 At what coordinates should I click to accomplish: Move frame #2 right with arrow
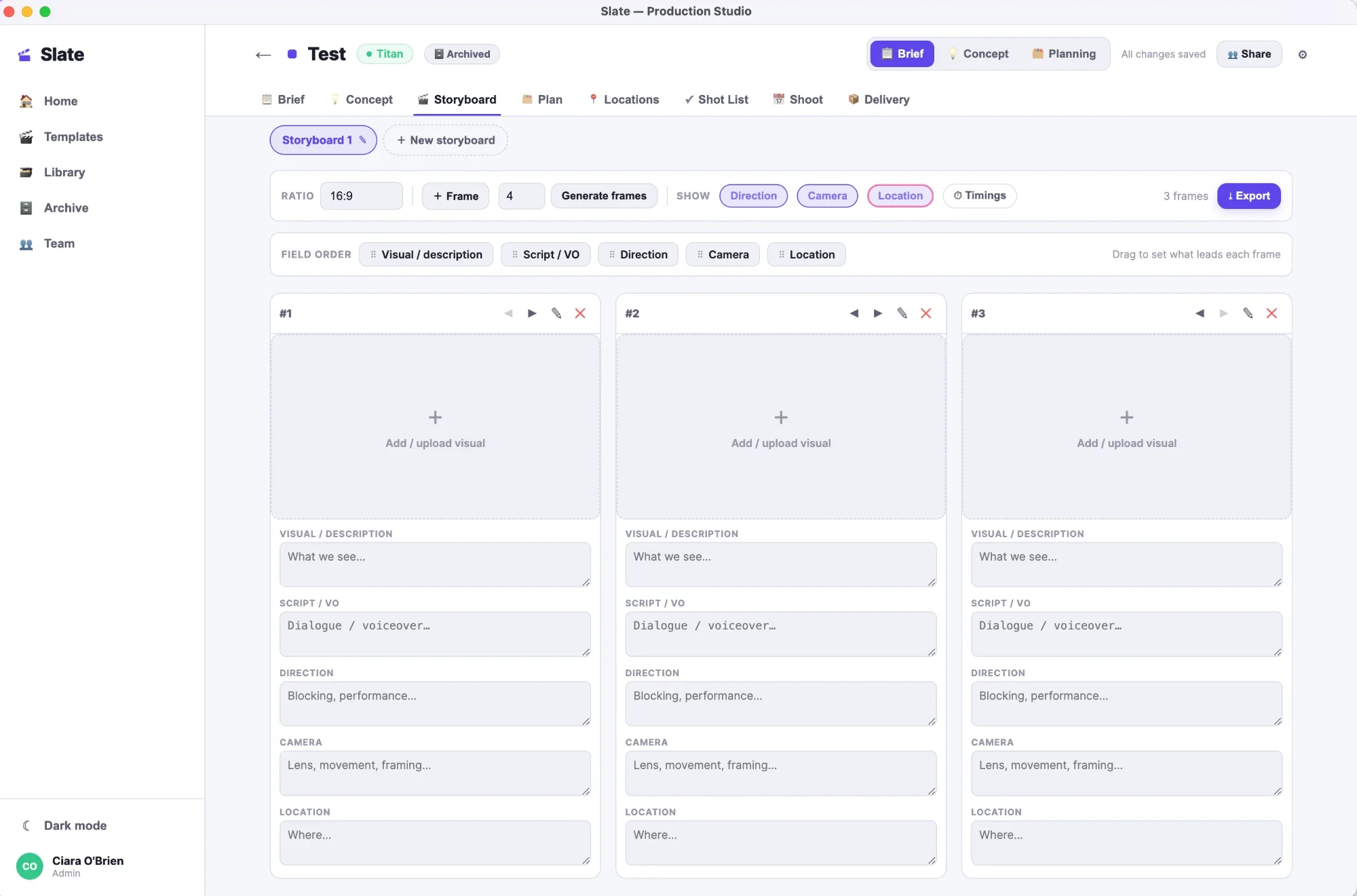point(878,313)
